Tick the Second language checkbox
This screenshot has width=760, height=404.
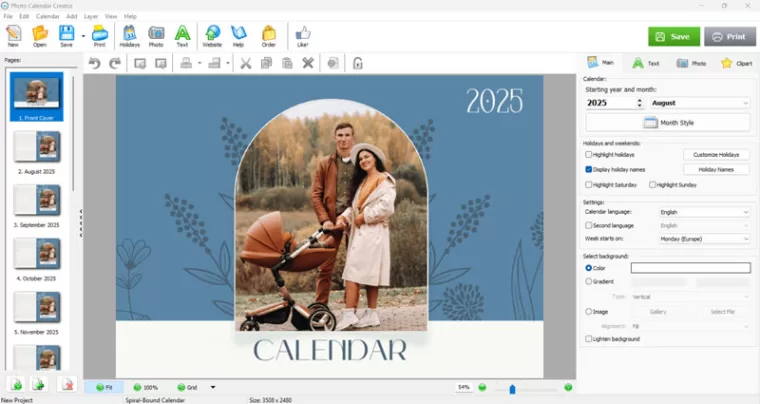pyautogui.click(x=588, y=225)
